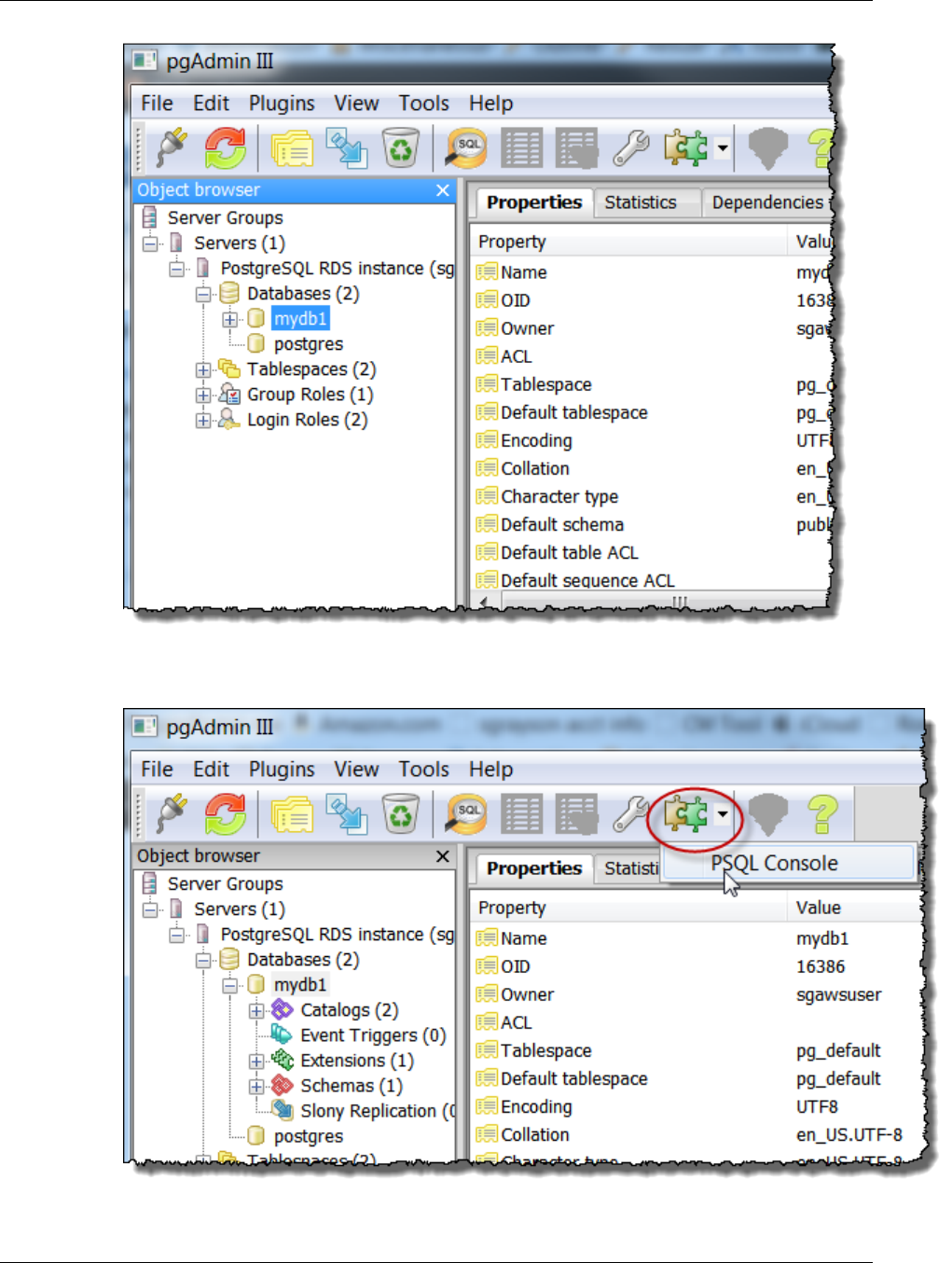Viewport: 952px width, 1263px height.
Task: Click 'sgawsuser' owner value in bottom window
Action: 838,994
